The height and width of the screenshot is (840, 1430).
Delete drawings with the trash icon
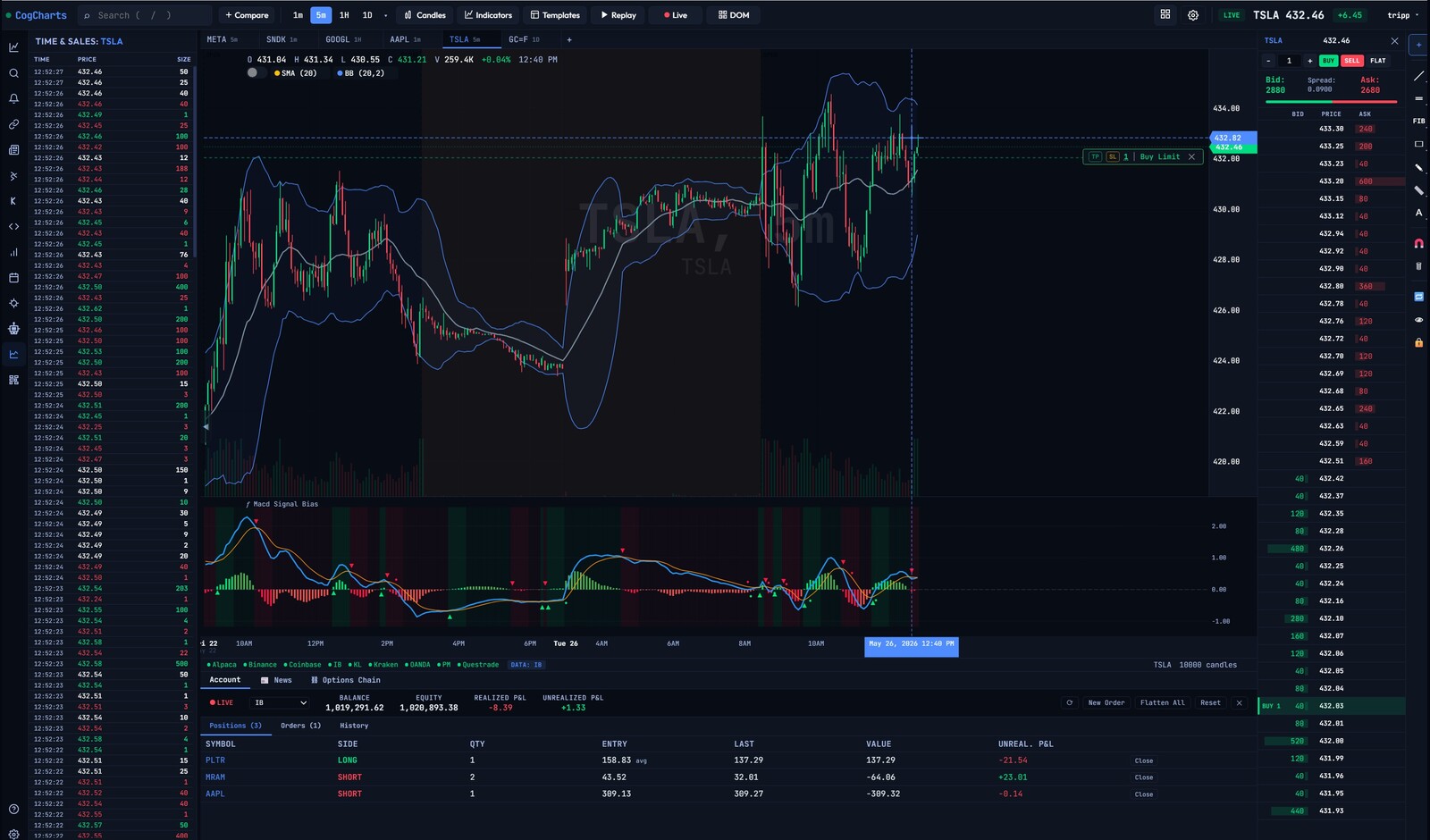1418,265
